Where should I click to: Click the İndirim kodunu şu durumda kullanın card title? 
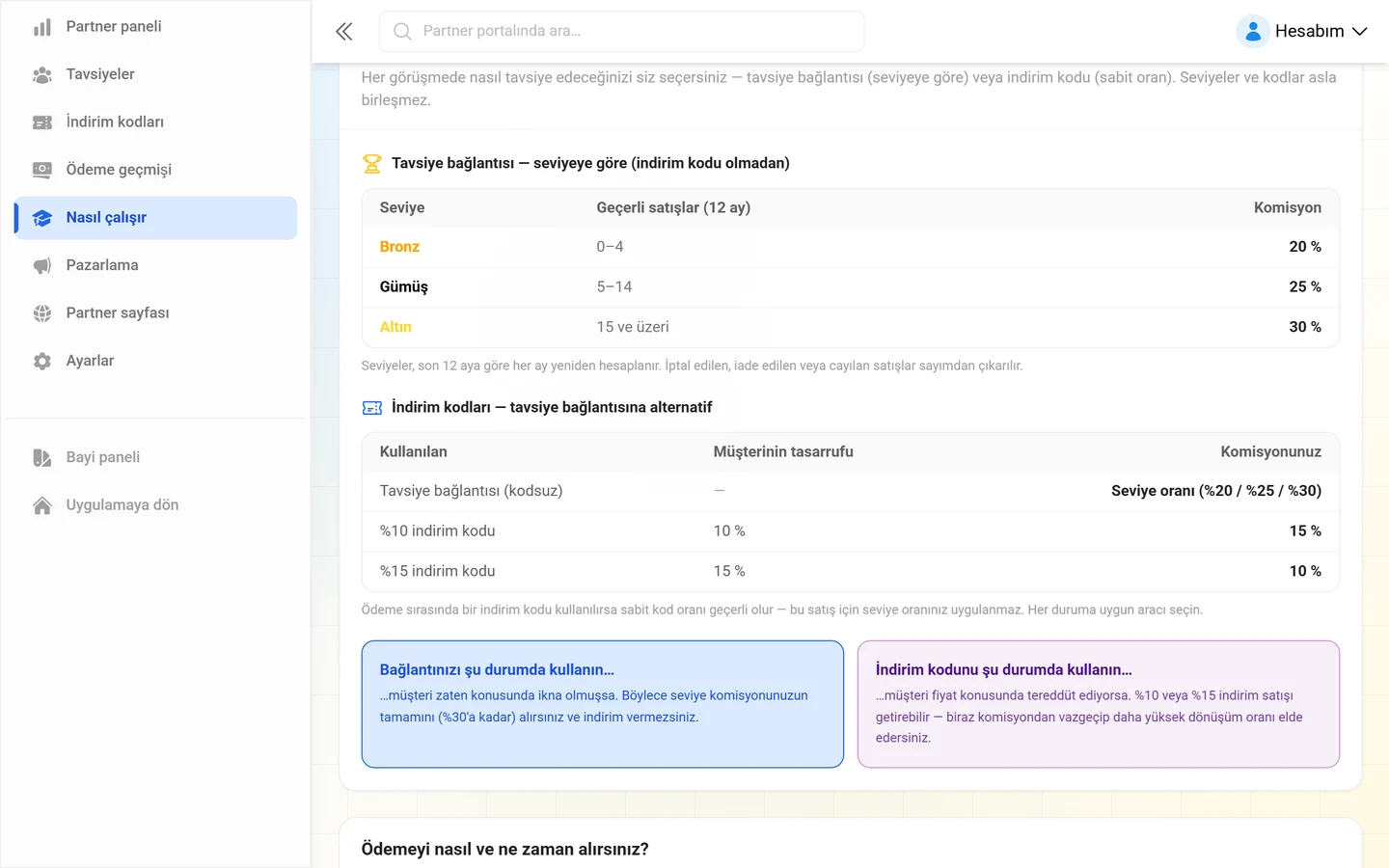point(1004,670)
